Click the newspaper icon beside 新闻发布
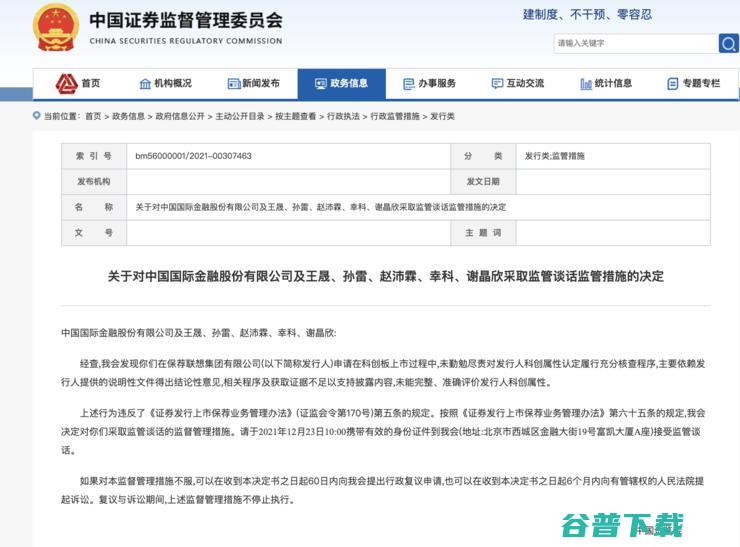 (234, 84)
